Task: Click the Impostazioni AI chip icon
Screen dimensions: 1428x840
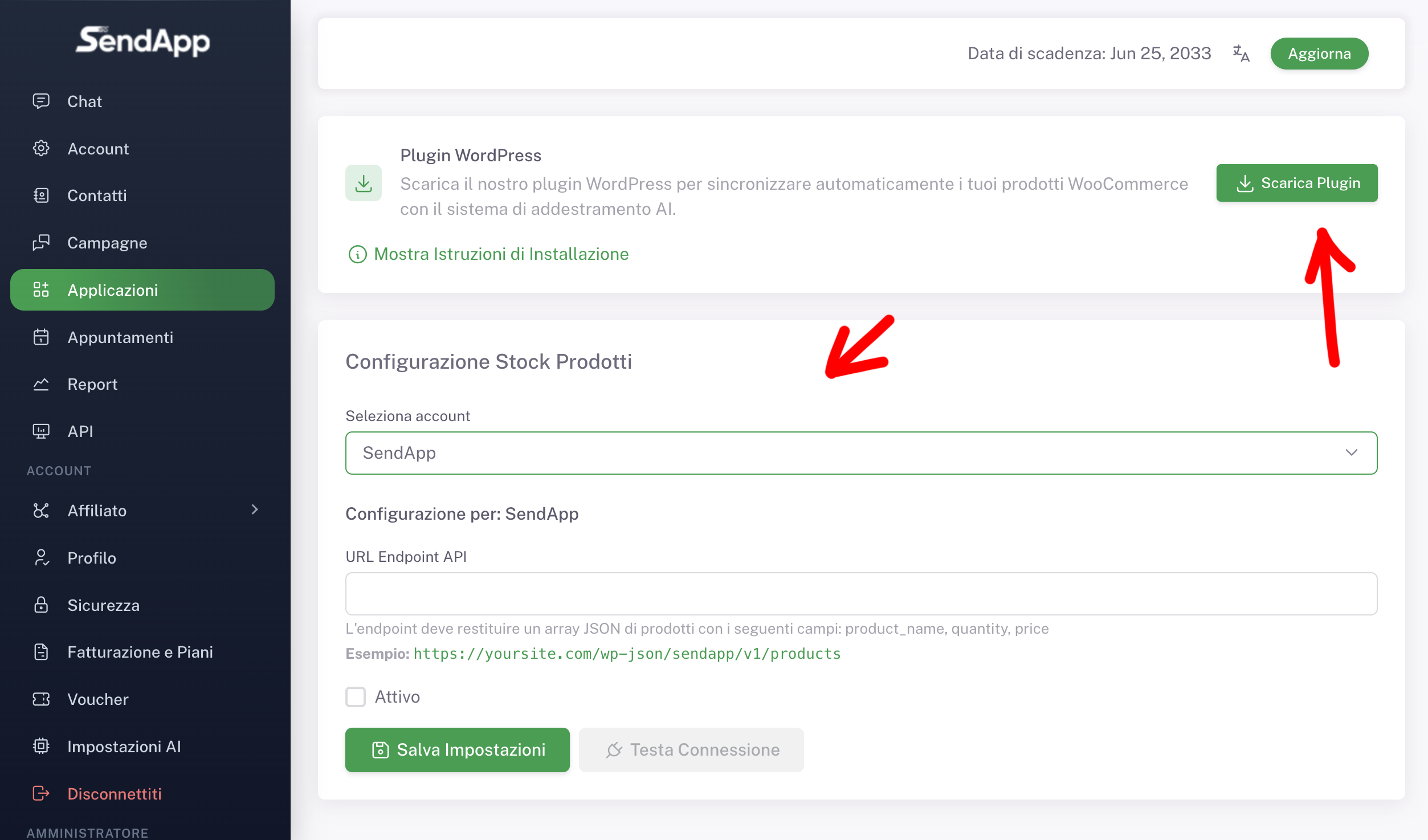Action: tap(41, 746)
